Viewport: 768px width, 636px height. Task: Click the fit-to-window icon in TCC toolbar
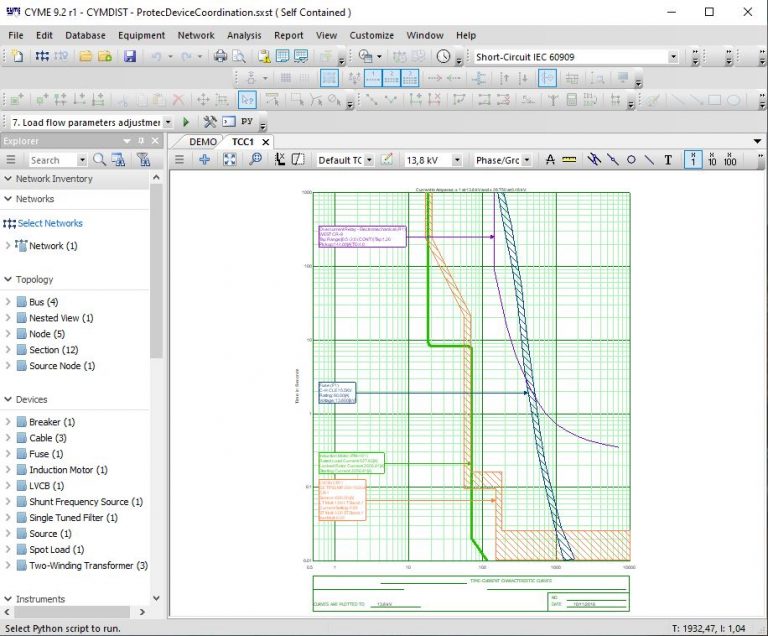(x=230, y=160)
